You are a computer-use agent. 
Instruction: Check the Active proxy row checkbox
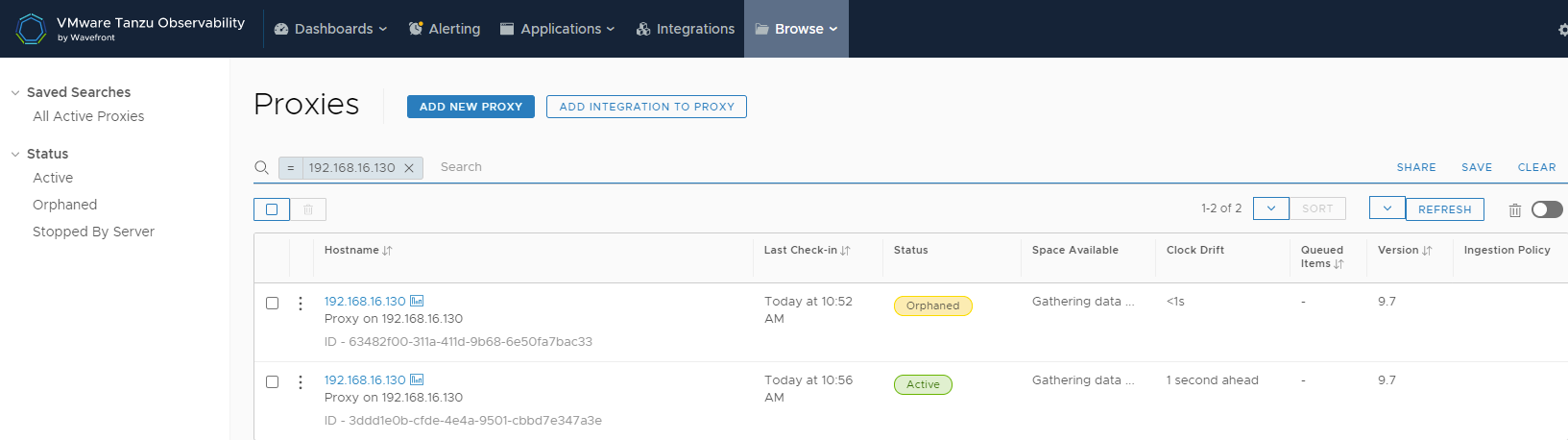tap(273, 382)
